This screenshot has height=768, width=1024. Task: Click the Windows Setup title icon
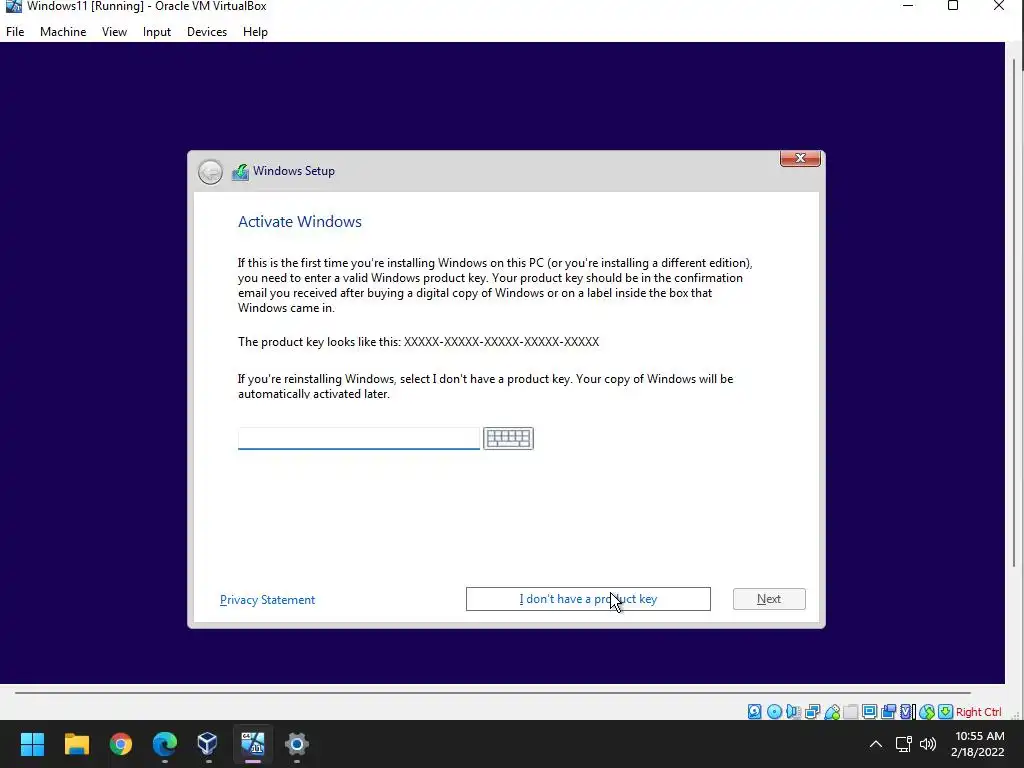click(240, 172)
